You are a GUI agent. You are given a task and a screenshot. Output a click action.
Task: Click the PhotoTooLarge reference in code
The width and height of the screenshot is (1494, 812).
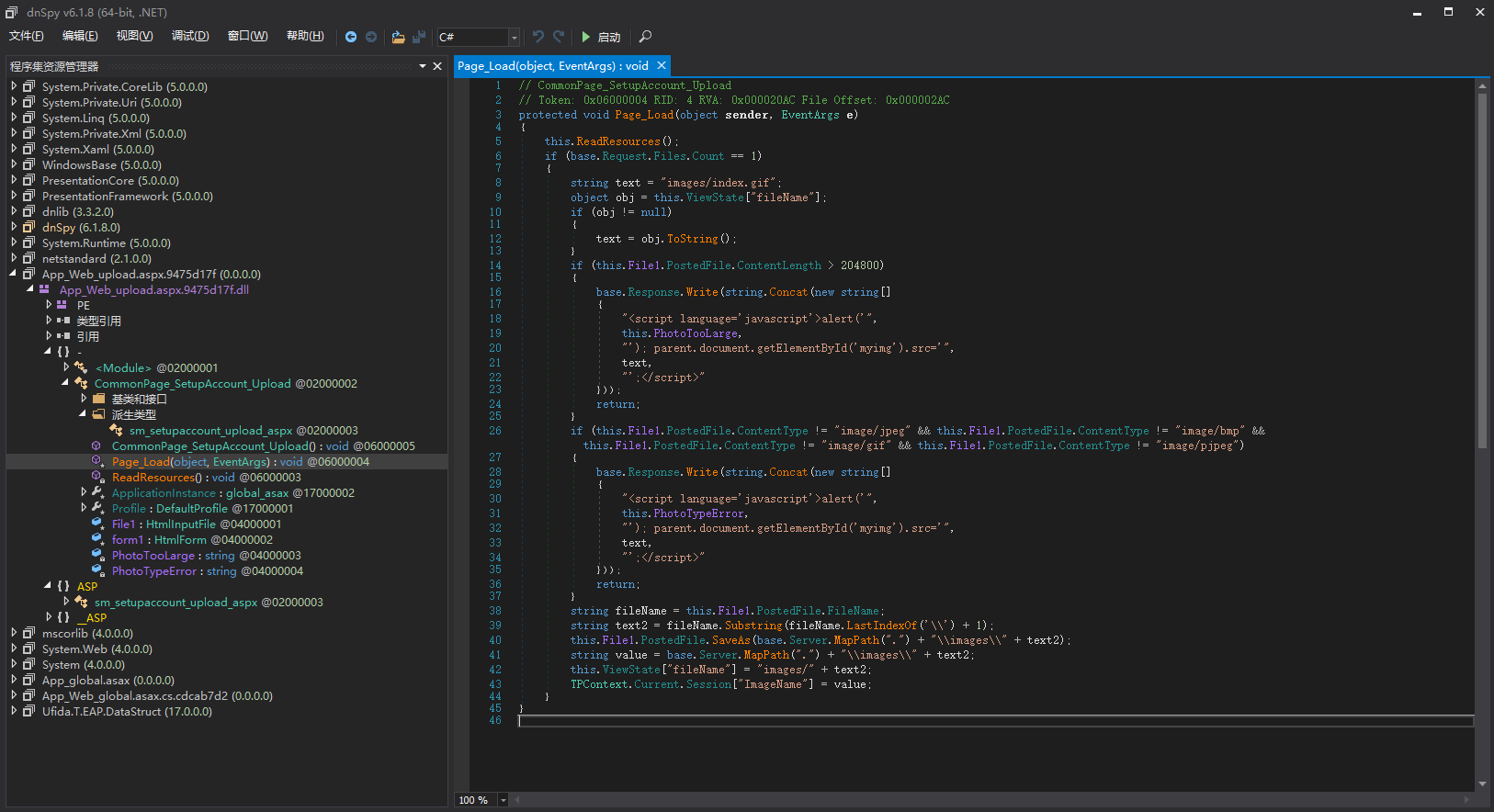[696, 333]
